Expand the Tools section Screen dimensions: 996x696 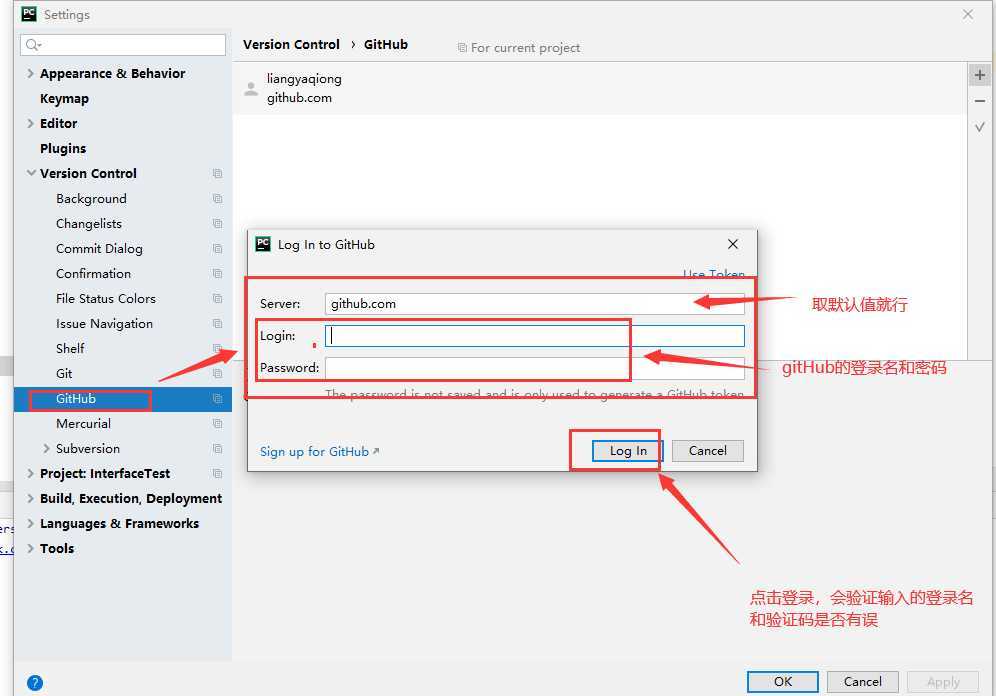click(x=30, y=548)
